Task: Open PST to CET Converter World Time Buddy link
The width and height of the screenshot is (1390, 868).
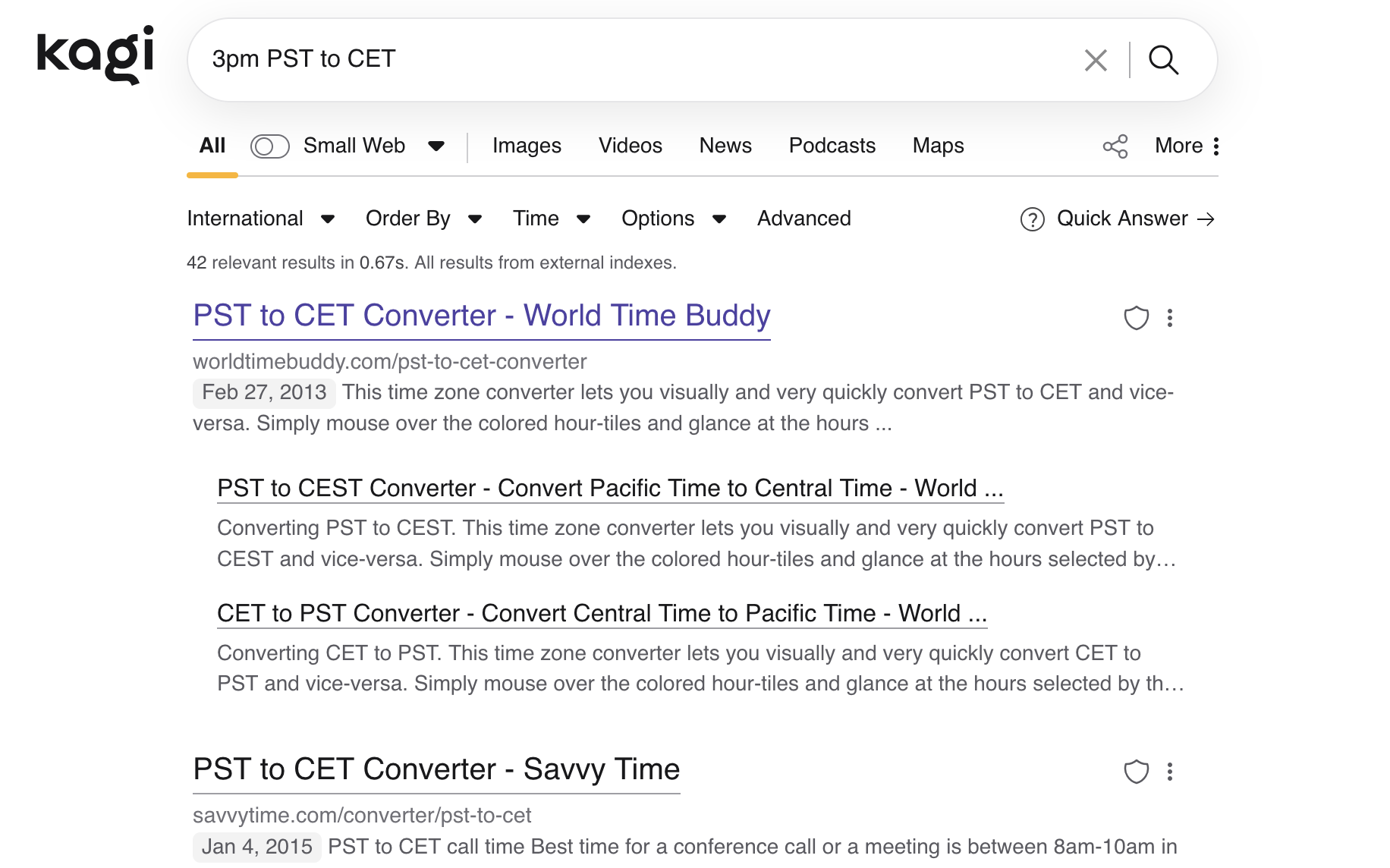Action: tap(482, 316)
